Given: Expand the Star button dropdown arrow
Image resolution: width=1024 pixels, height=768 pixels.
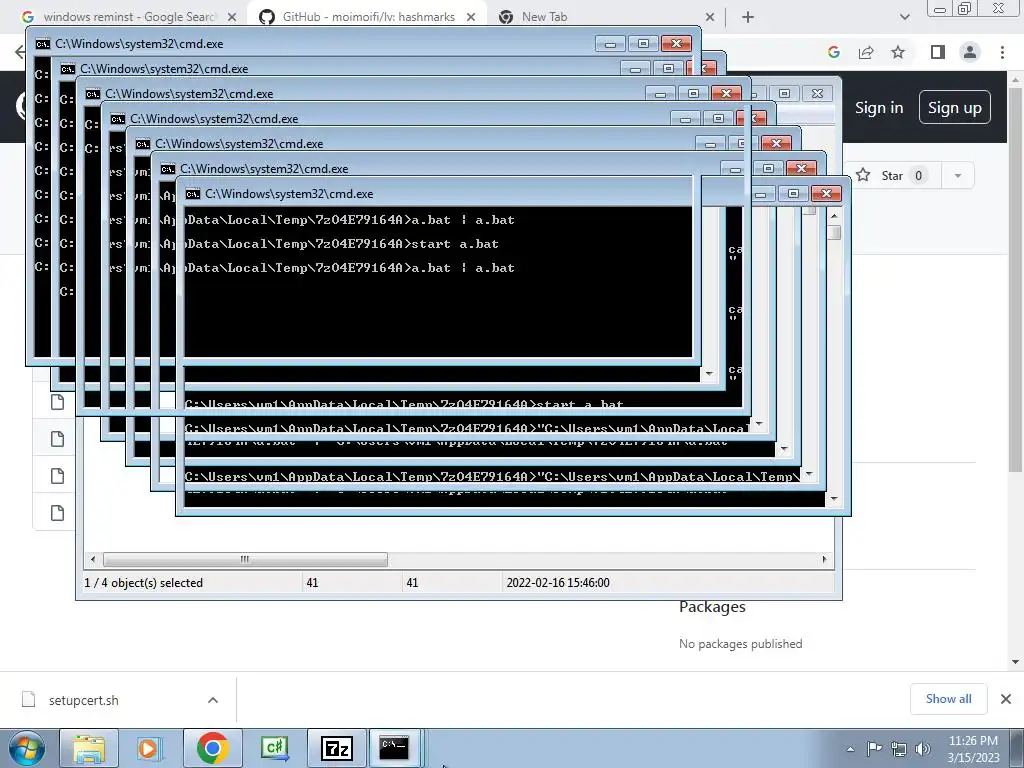Looking at the screenshot, I should click(x=958, y=176).
